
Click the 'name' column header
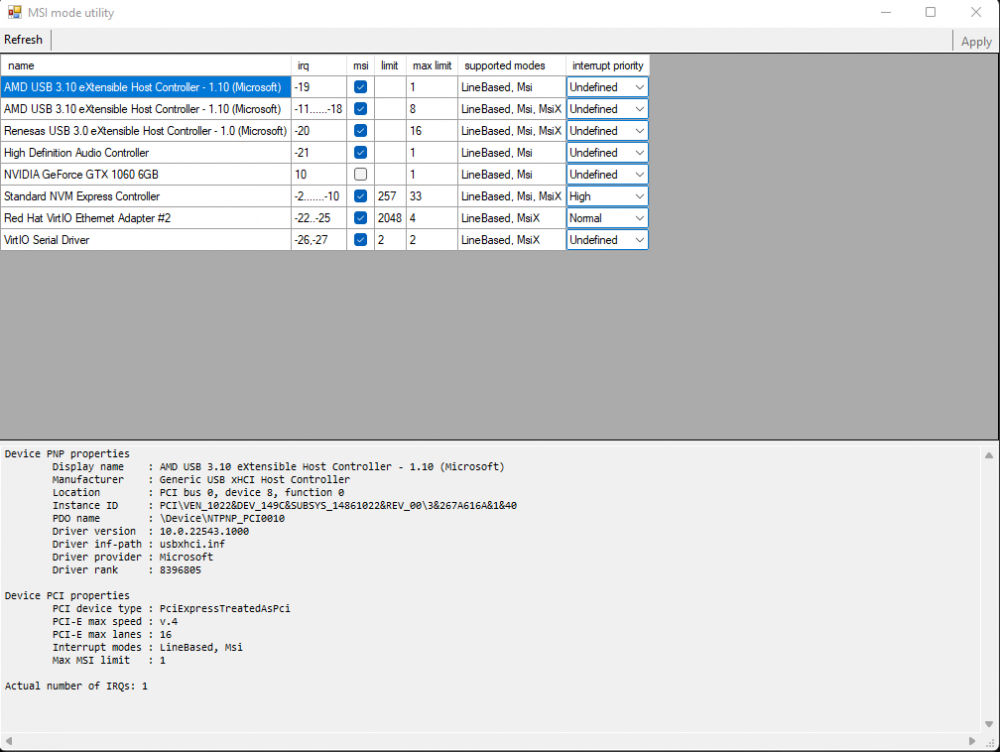[146, 66]
